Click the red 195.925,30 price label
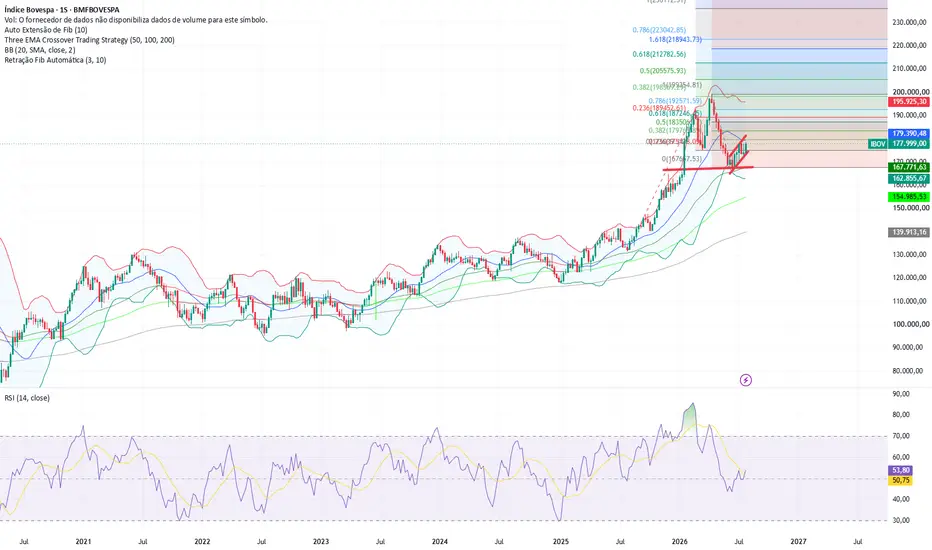The image size is (932, 550). (908, 102)
